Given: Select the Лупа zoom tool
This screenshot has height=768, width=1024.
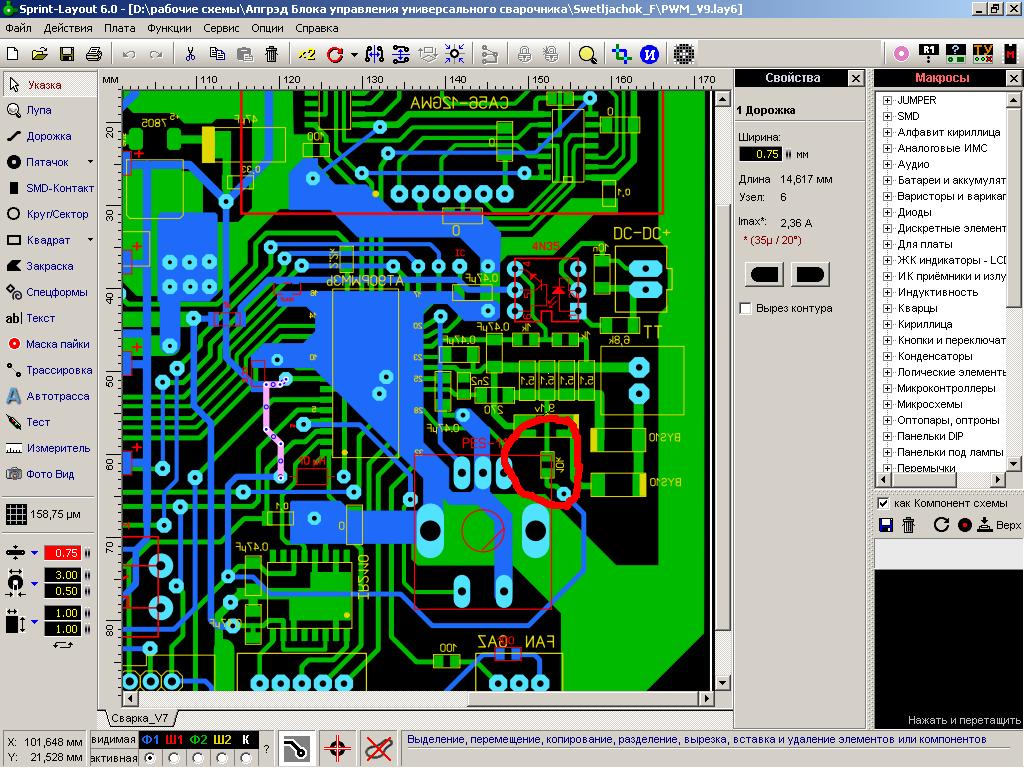Looking at the screenshot, I should pyautogui.click(x=38, y=110).
